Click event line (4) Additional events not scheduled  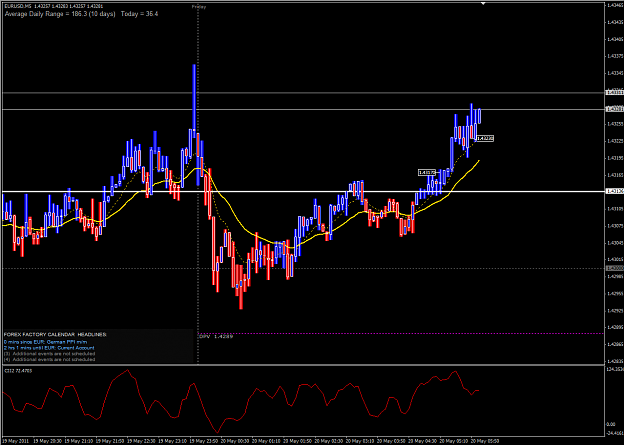(x=49, y=359)
